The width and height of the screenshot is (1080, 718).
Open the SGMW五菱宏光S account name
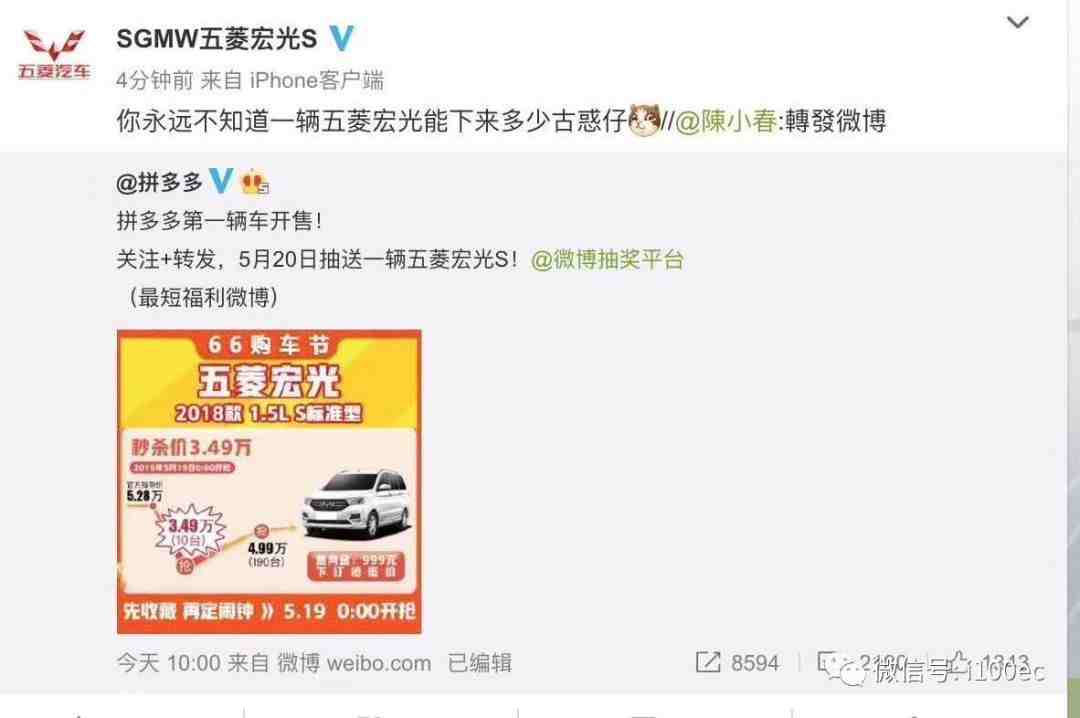(x=217, y=39)
